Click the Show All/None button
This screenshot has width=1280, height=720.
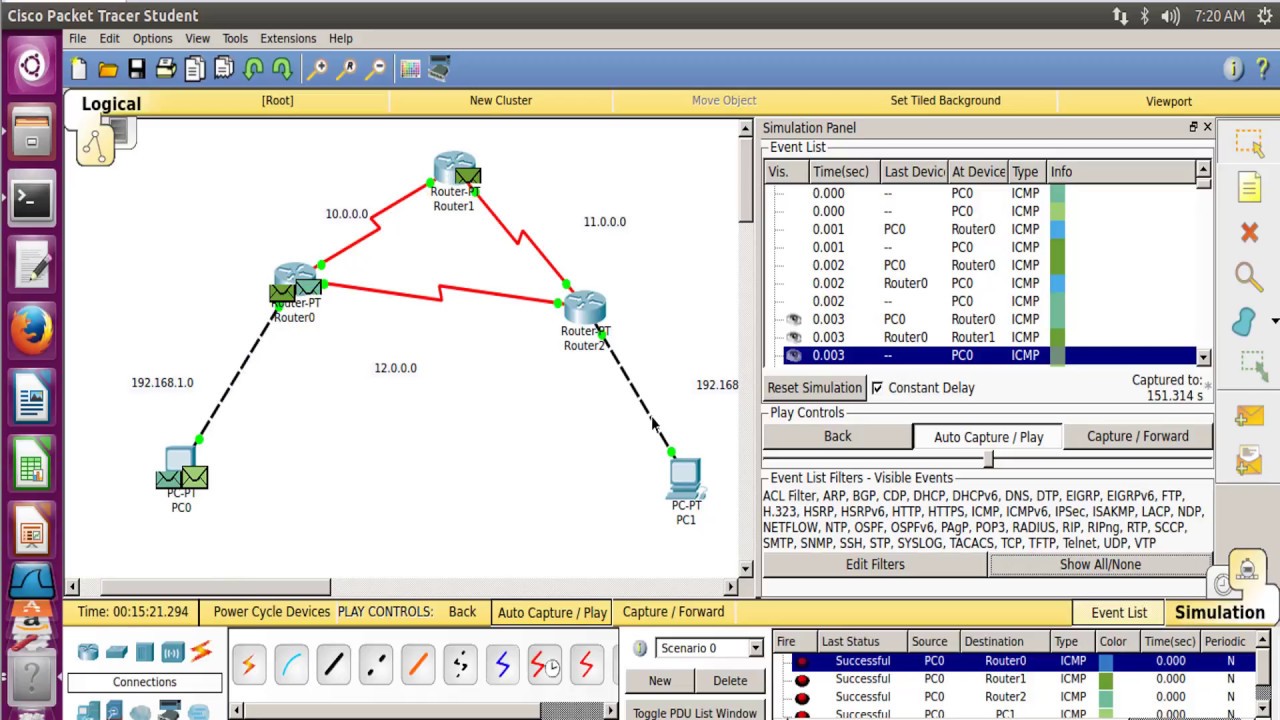tap(1100, 564)
